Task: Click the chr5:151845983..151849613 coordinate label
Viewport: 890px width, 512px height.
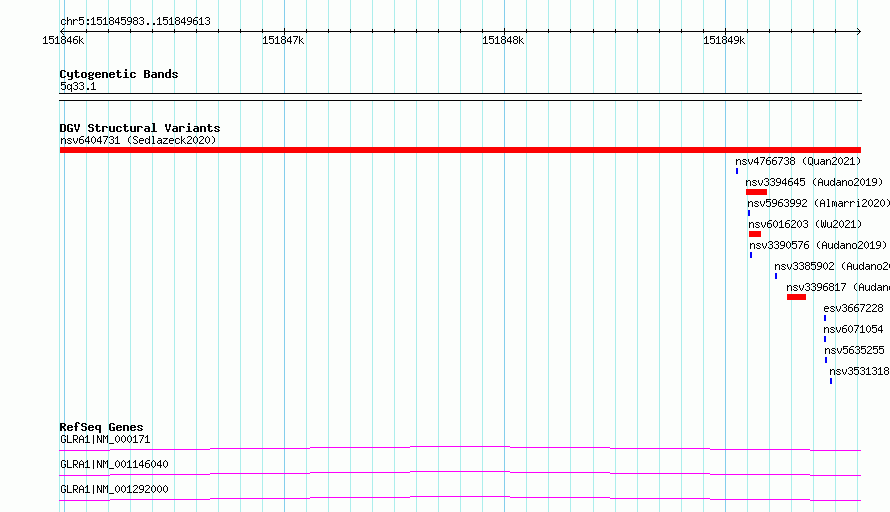Action: (135, 21)
